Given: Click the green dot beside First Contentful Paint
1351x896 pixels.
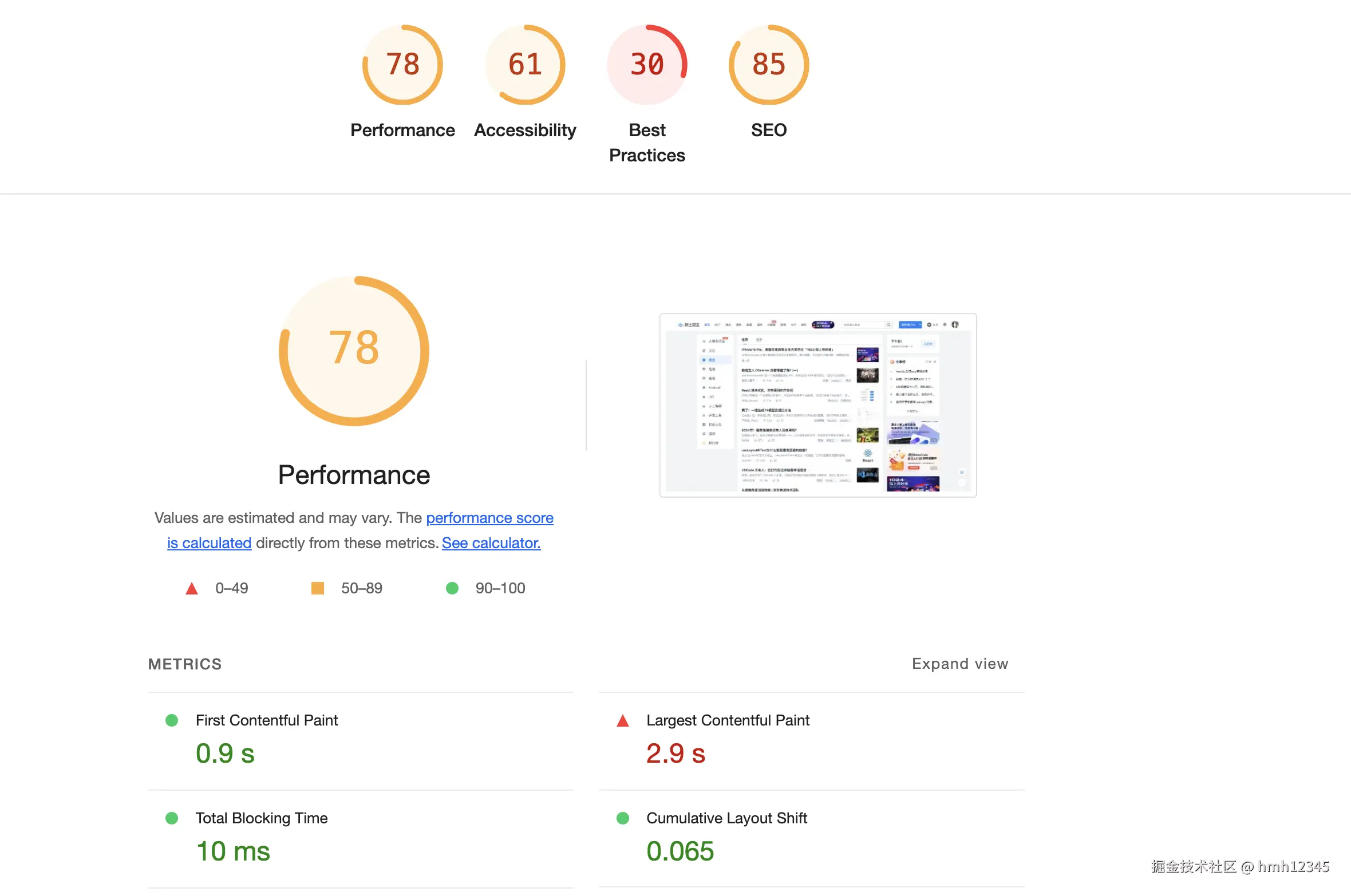Looking at the screenshot, I should (172, 720).
